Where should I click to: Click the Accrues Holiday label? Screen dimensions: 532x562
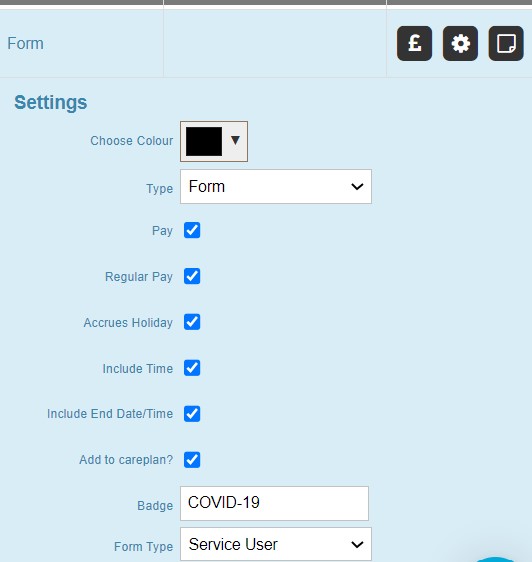128,323
